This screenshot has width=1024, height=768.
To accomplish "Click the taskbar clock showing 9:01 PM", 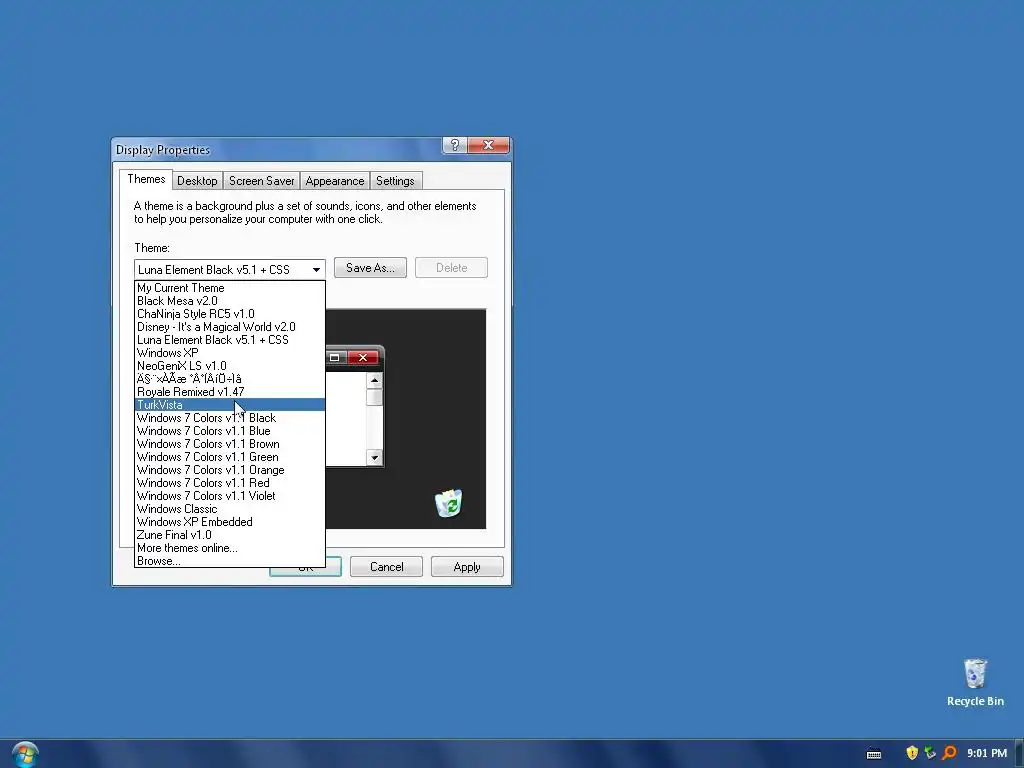I will (986, 753).
